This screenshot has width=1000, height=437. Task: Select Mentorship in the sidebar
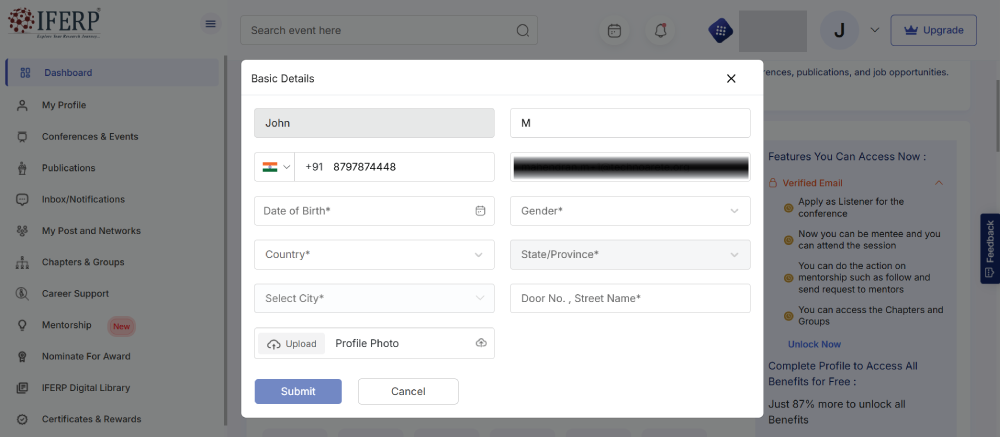[66, 325]
